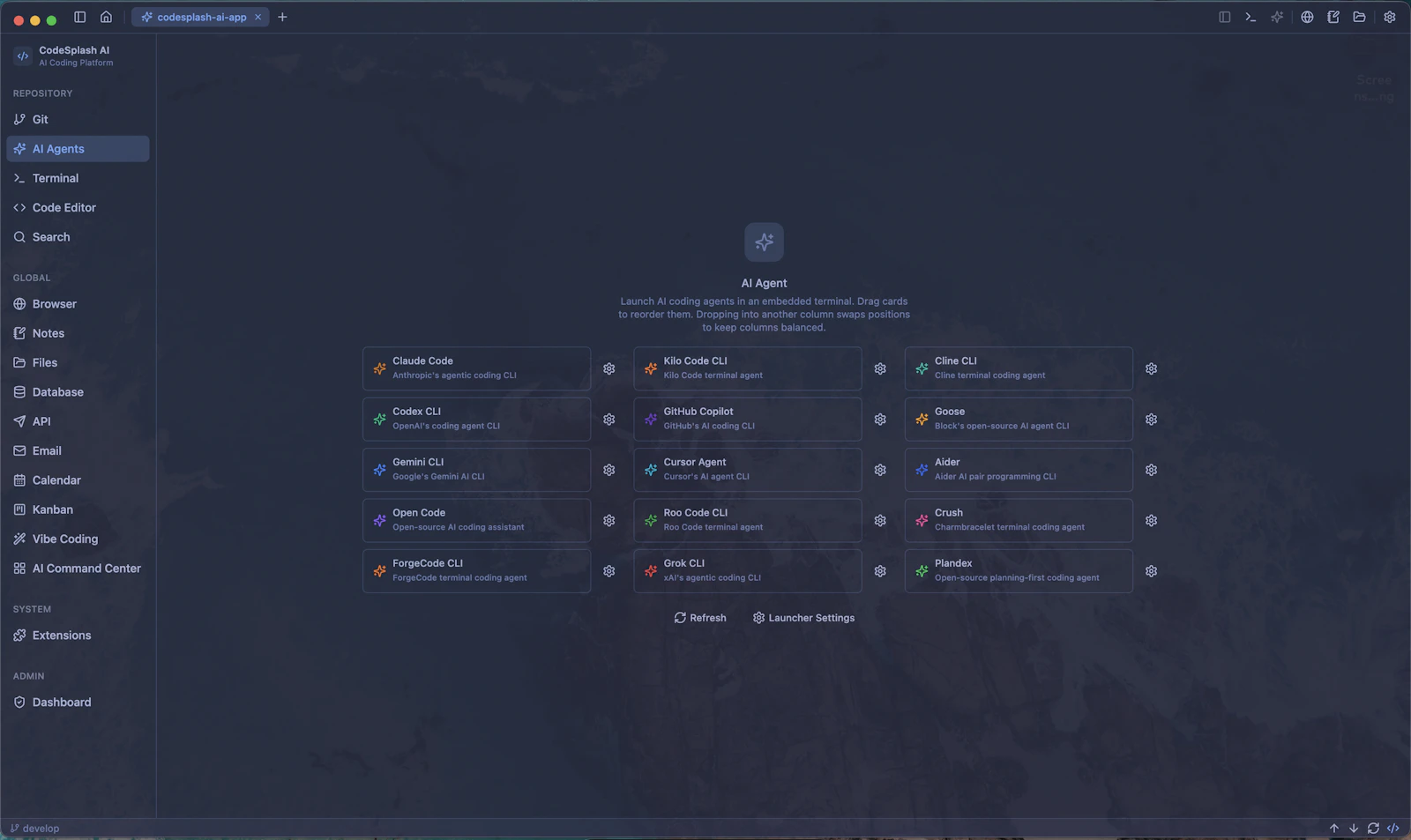Open Kanban from the sidebar
The image size is (1411, 840).
(x=78, y=509)
